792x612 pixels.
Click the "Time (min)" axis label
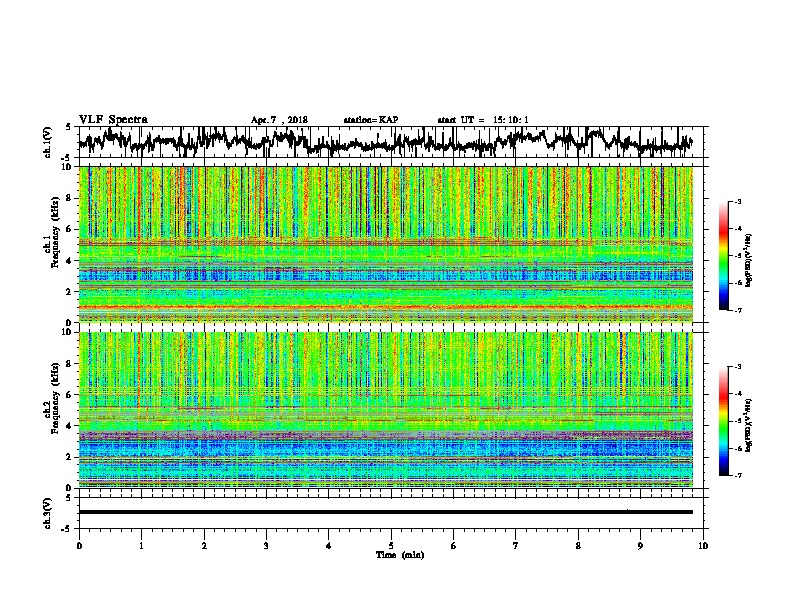click(x=400, y=555)
